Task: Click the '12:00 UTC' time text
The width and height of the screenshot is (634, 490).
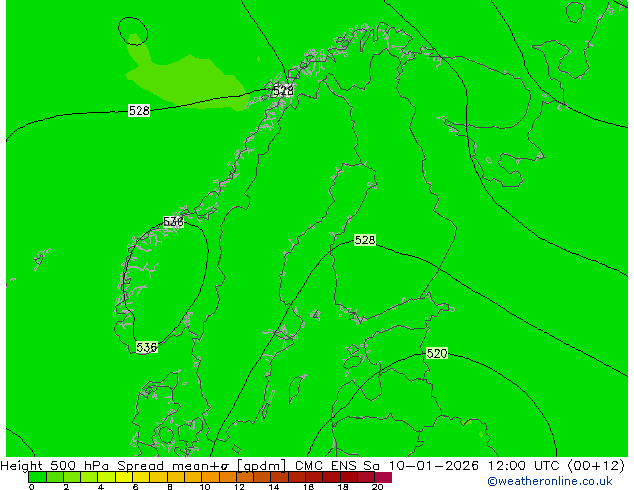Action: 524,466
